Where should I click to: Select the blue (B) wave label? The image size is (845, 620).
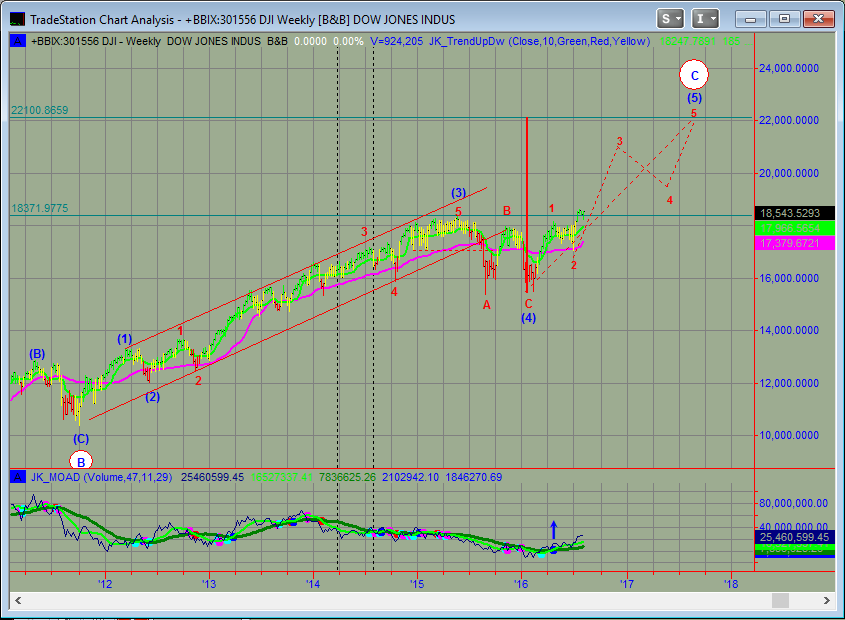tap(37, 354)
